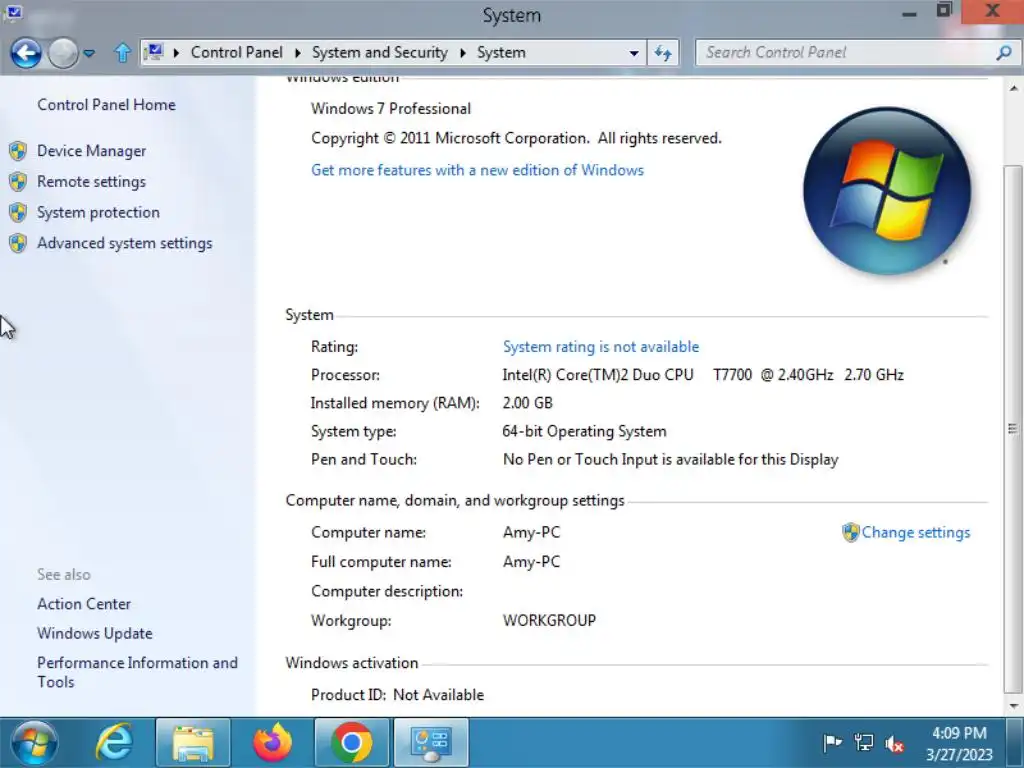Click the Control Panel taskbar button
This screenshot has height=768, width=1024.
(431, 743)
